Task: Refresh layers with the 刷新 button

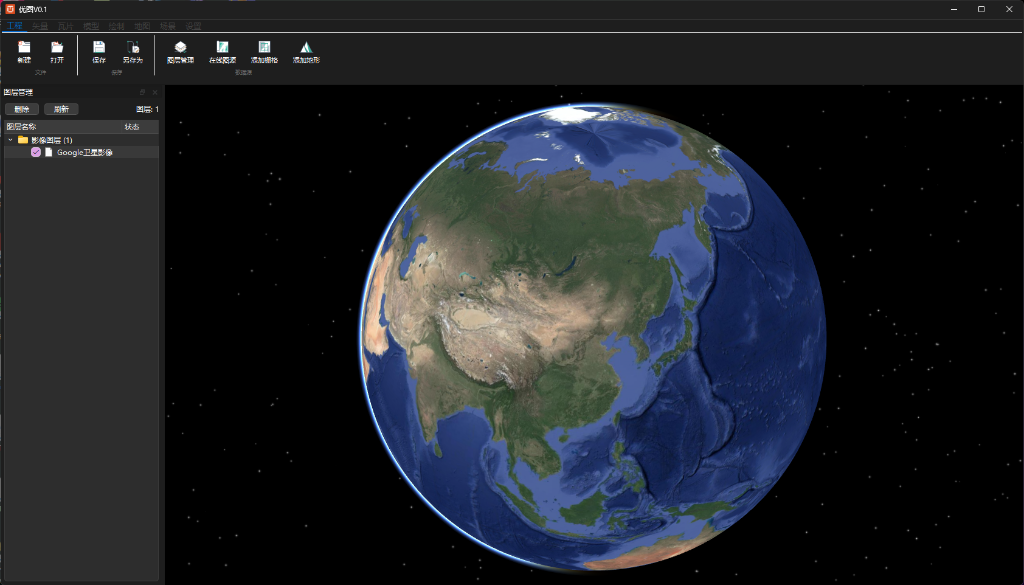Action: point(62,109)
